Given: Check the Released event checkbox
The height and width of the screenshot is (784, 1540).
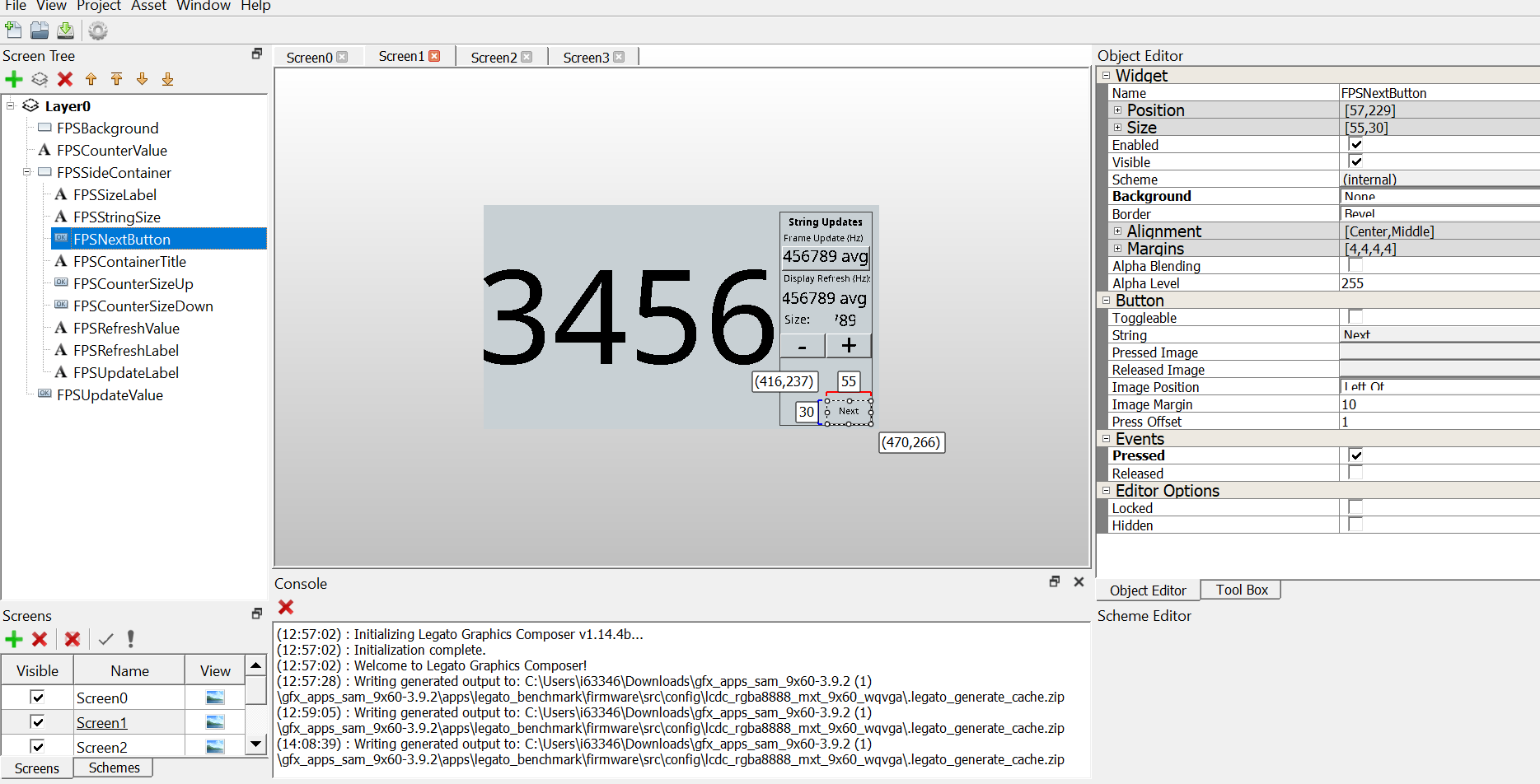Looking at the screenshot, I should click(1355, 473).
